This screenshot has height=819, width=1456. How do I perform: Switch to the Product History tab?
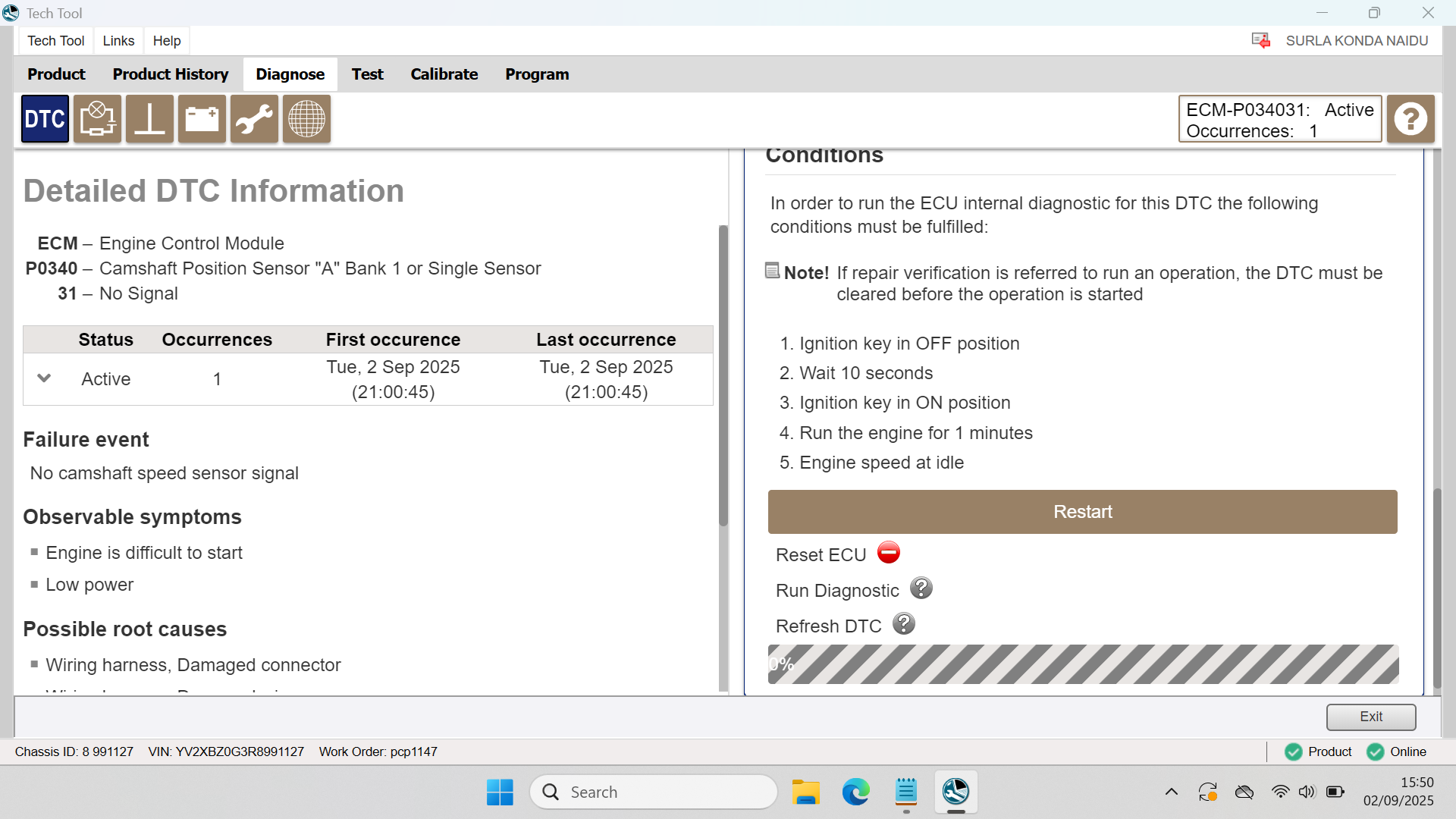(171, 74)
